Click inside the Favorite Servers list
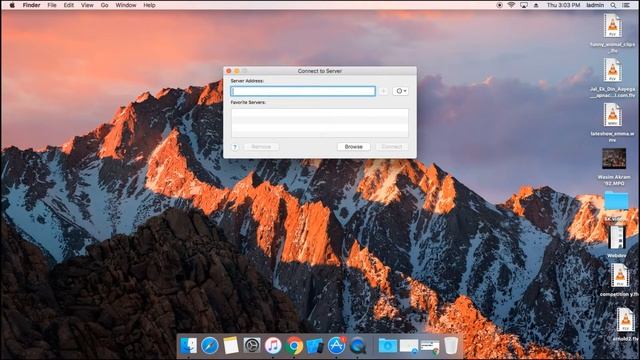Screen dimensions: 640x360 320,122
